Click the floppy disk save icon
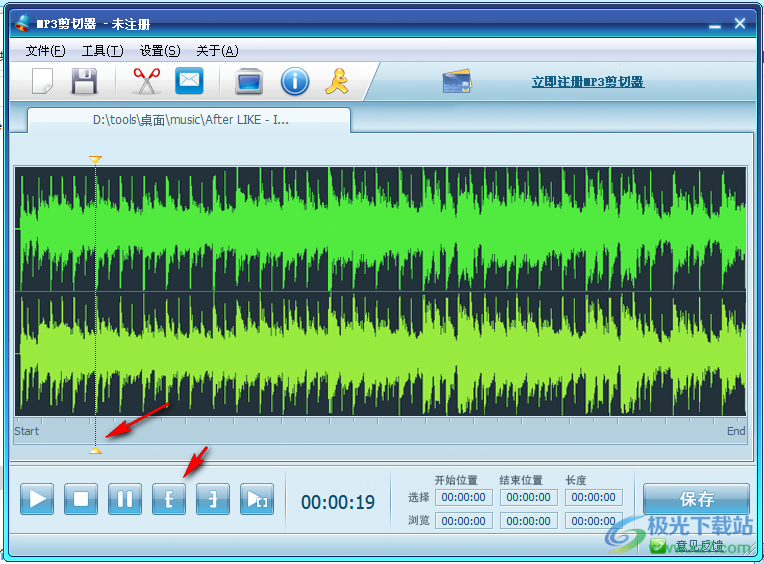764x564 pixels. [84, 81]
